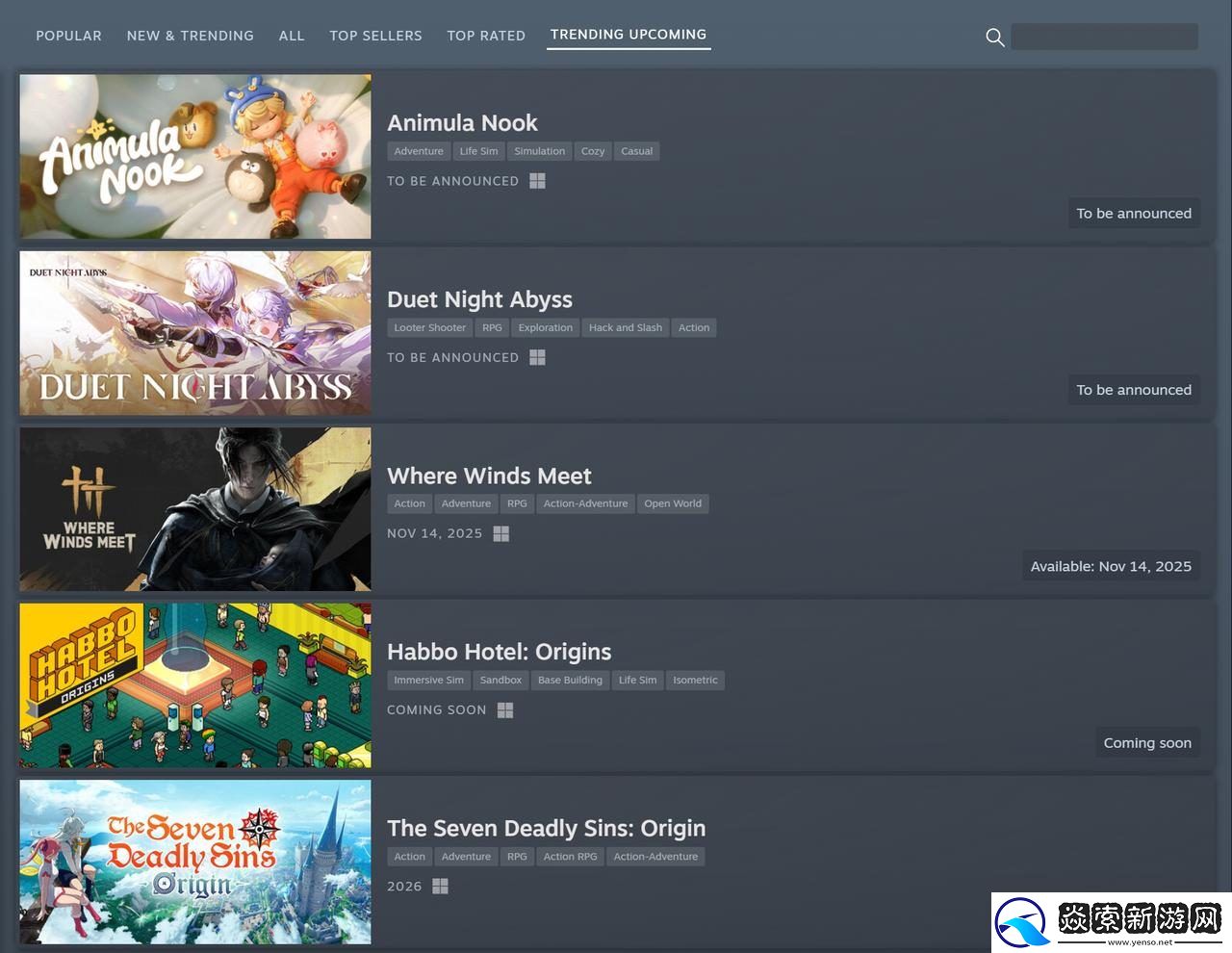Click Windows icon beside Animula Nook
This screenshot has width=1232, height=953.
point(537,181)
